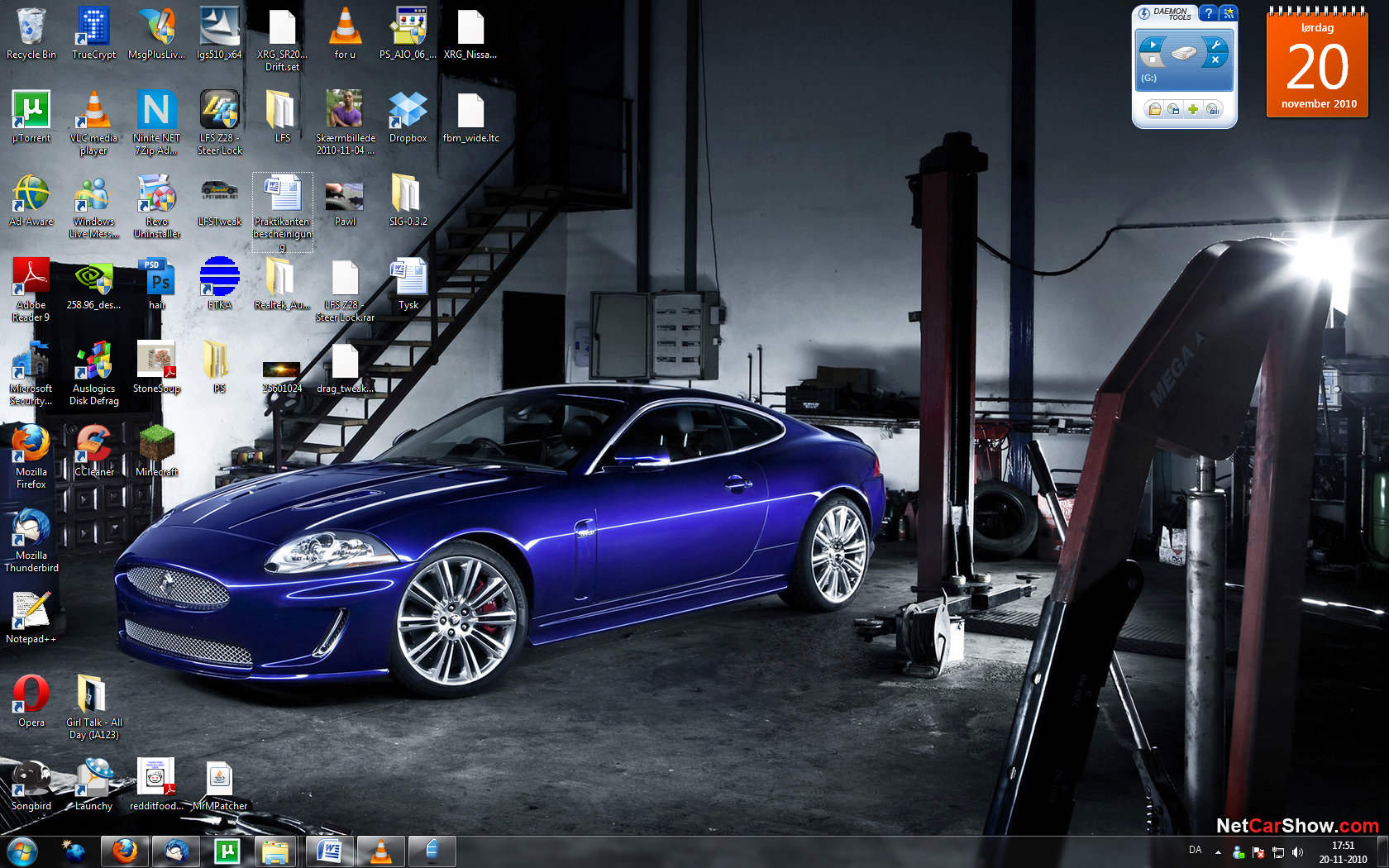Click the Show desktop button on taskbar
The height and width of the screenshot is (868, 1389).
(x=1382, y=852)
